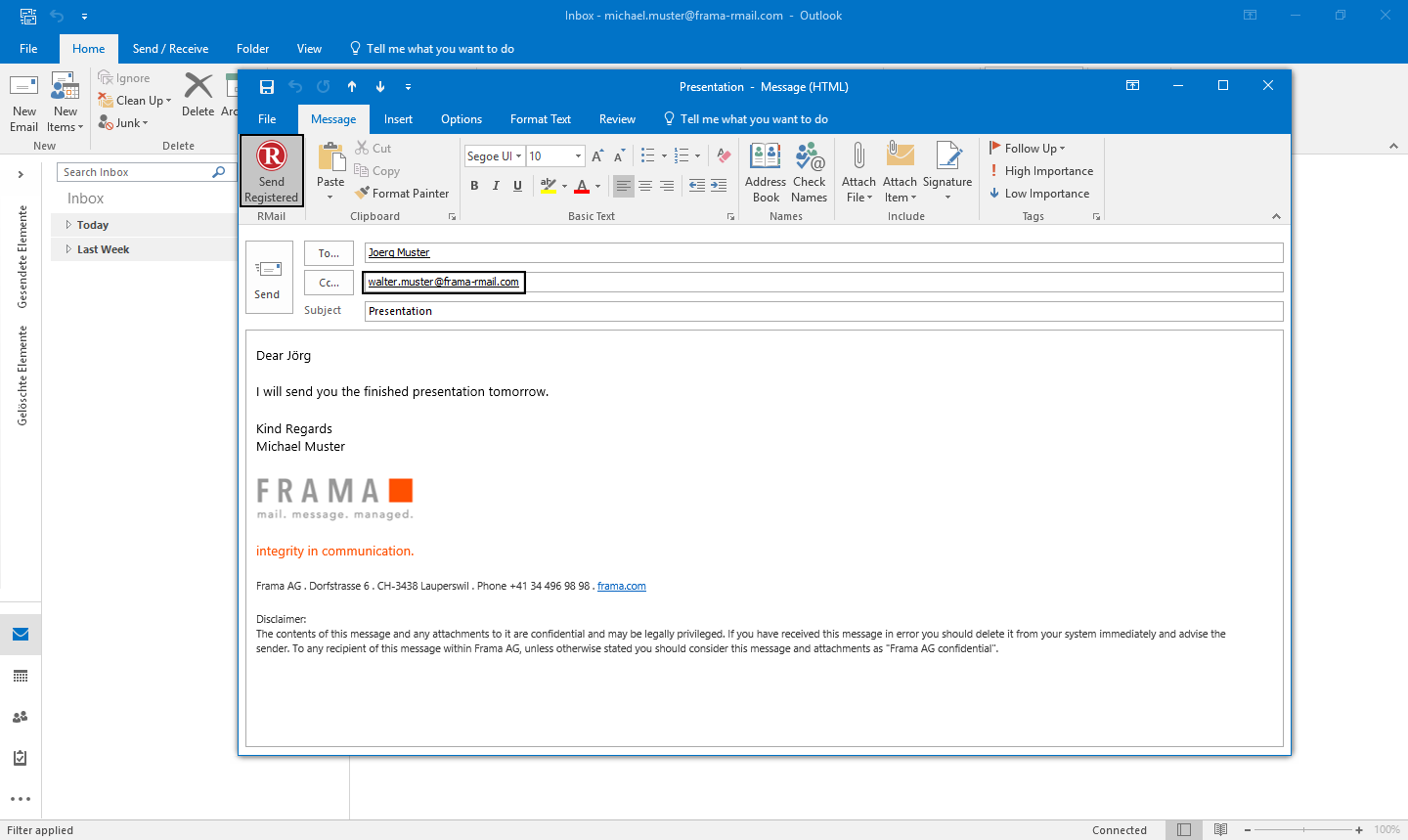1408x840 pixels.
Task: Open the Insert tab in message window
Action: tap(398, 119)
